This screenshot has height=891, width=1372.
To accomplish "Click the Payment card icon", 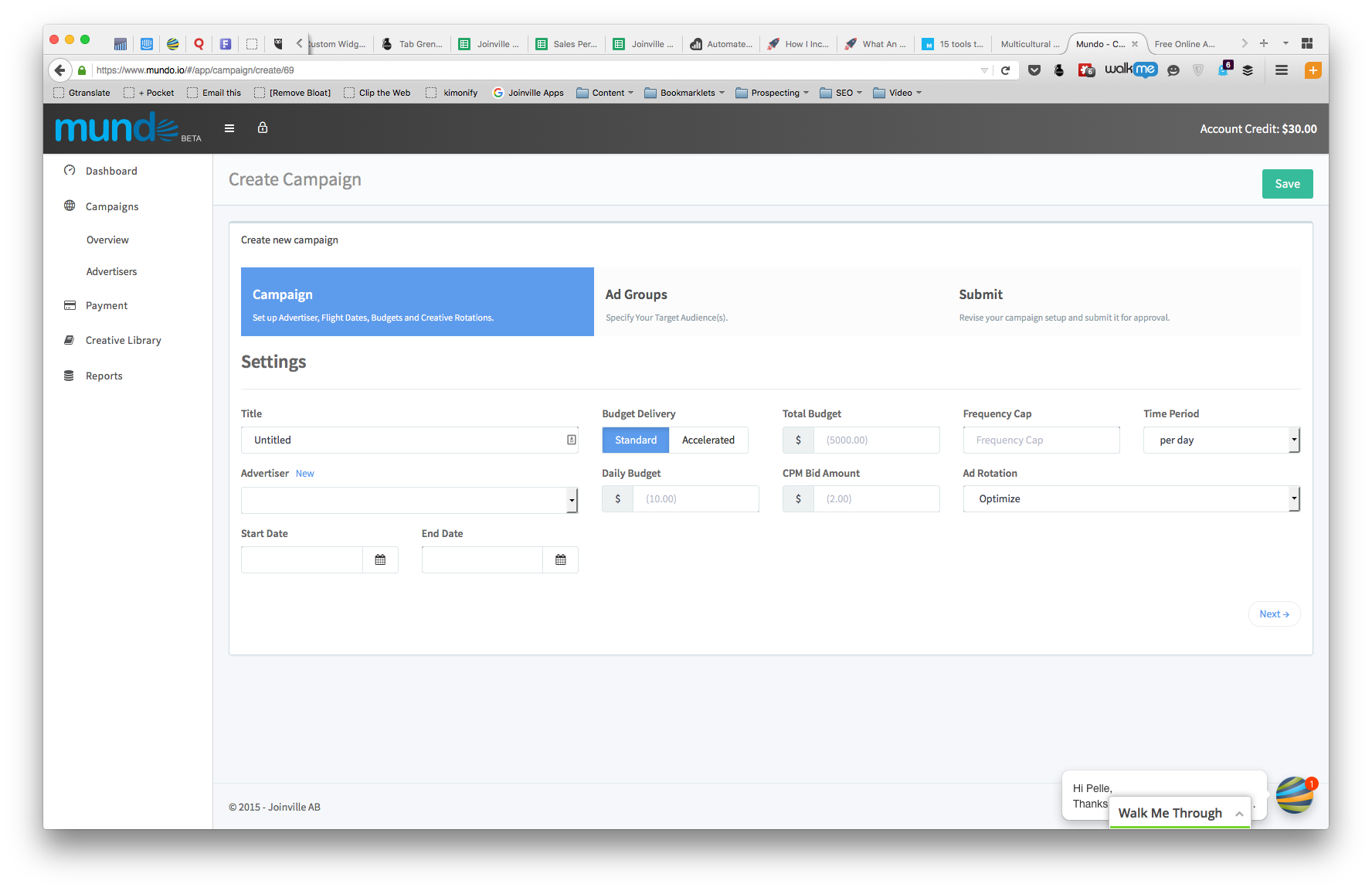I will pyautogui.click(x=70, y=305).
